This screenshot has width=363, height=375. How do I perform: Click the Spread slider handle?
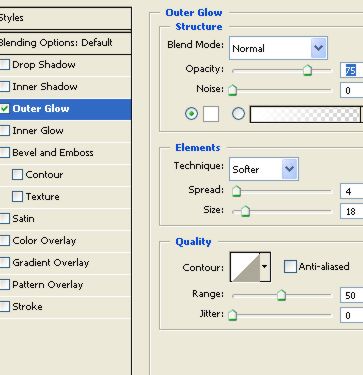click(x=236, y=191)
